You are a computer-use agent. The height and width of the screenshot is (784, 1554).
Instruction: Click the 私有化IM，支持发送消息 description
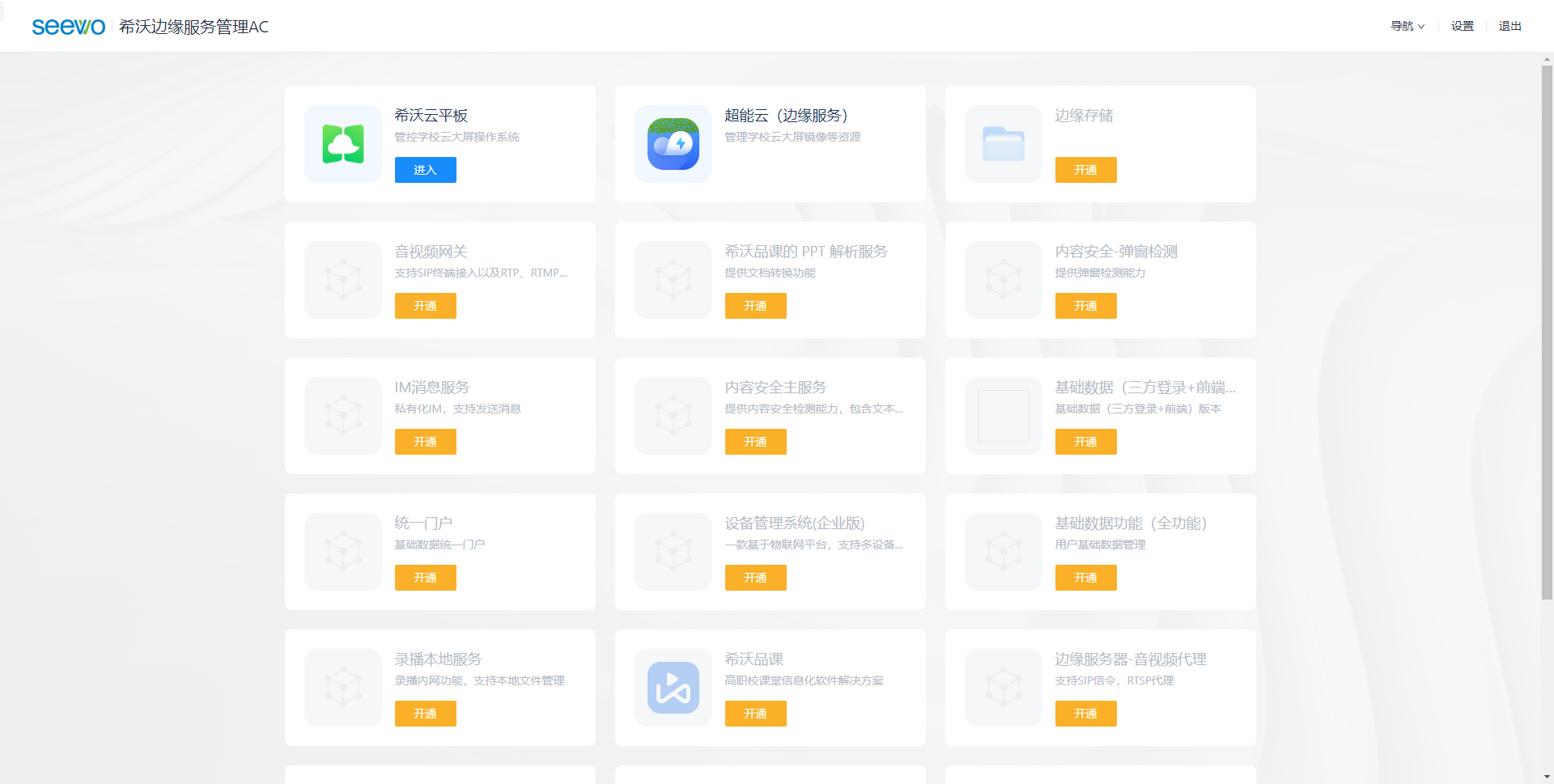coord(458,409)
